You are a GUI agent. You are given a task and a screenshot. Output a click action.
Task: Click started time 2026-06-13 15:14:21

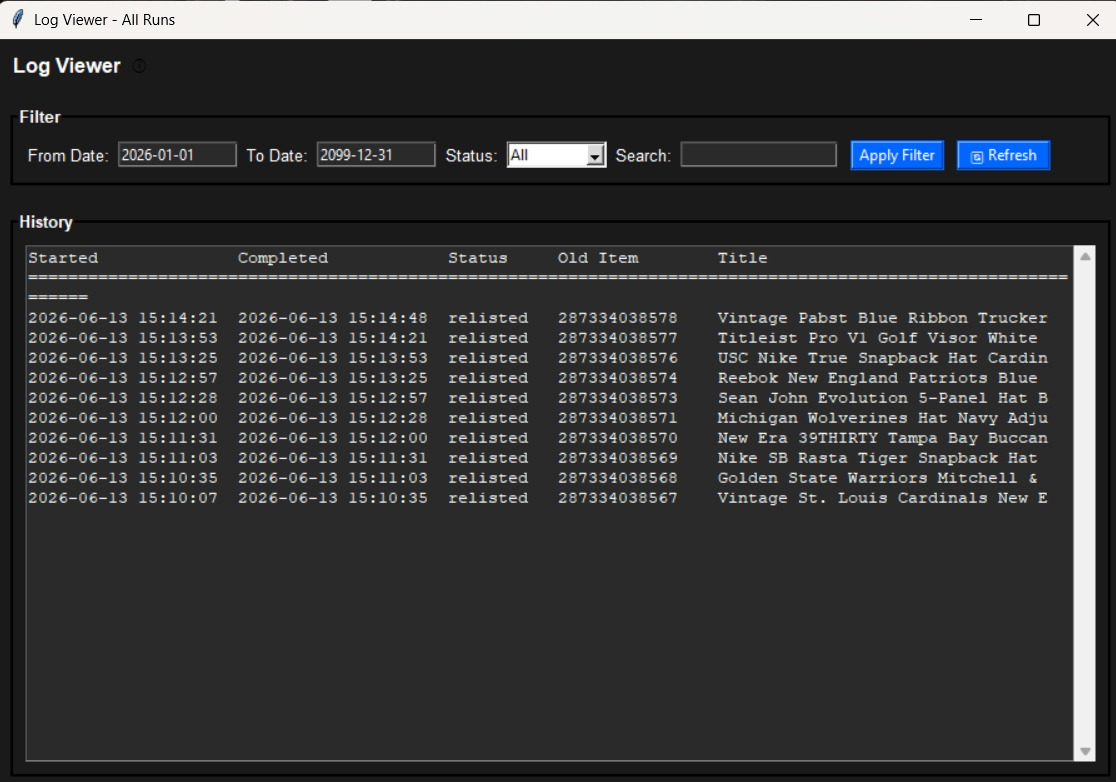point(122,318)
